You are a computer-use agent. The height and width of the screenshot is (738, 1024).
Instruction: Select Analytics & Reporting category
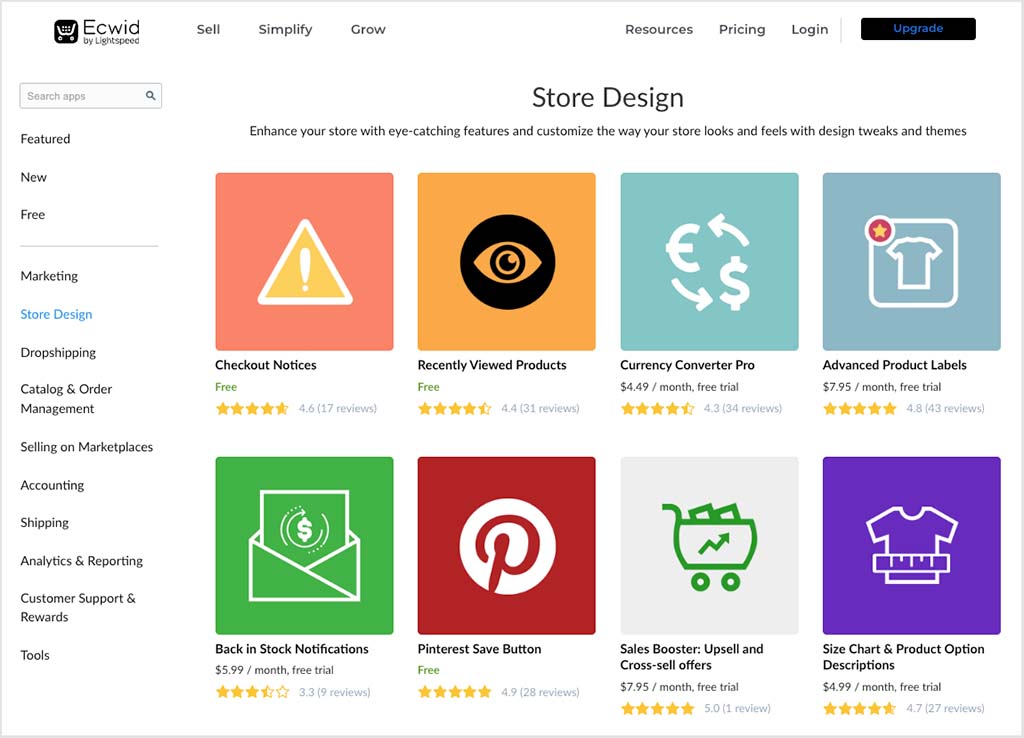(82, 561)
